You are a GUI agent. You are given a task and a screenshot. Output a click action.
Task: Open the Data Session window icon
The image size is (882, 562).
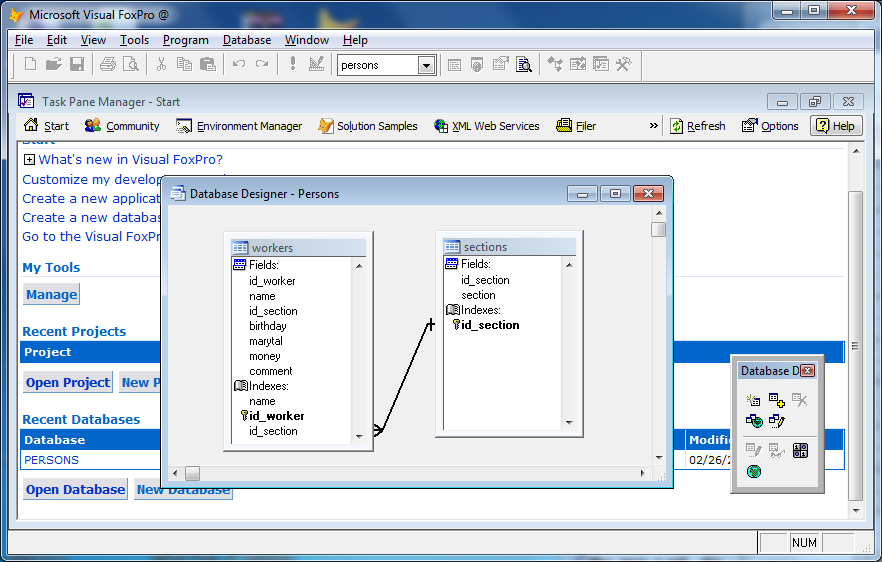pos(477,65)
